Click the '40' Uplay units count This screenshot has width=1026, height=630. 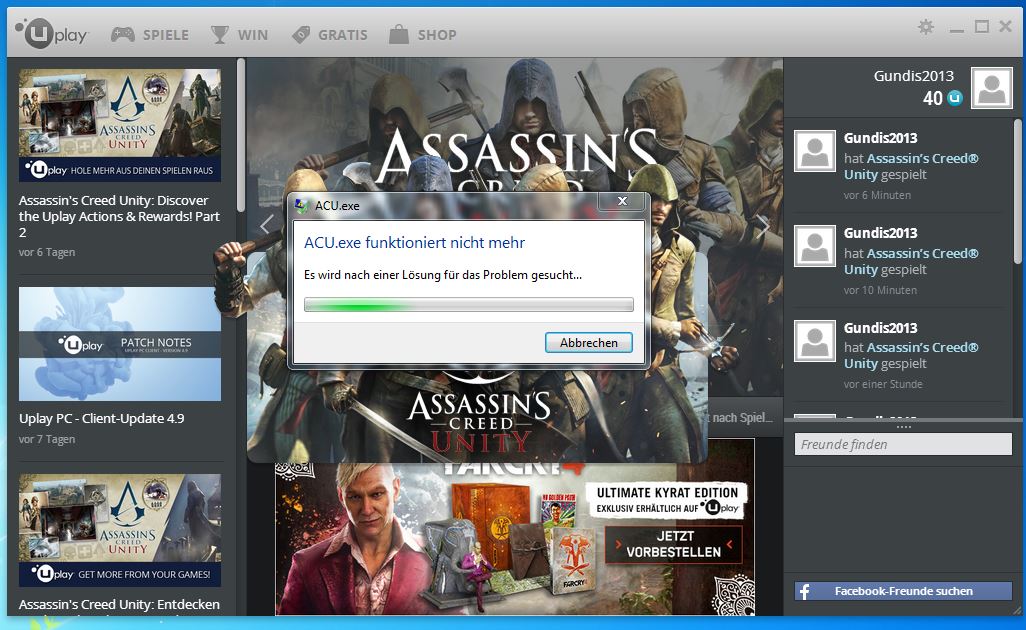pos(932,98)
